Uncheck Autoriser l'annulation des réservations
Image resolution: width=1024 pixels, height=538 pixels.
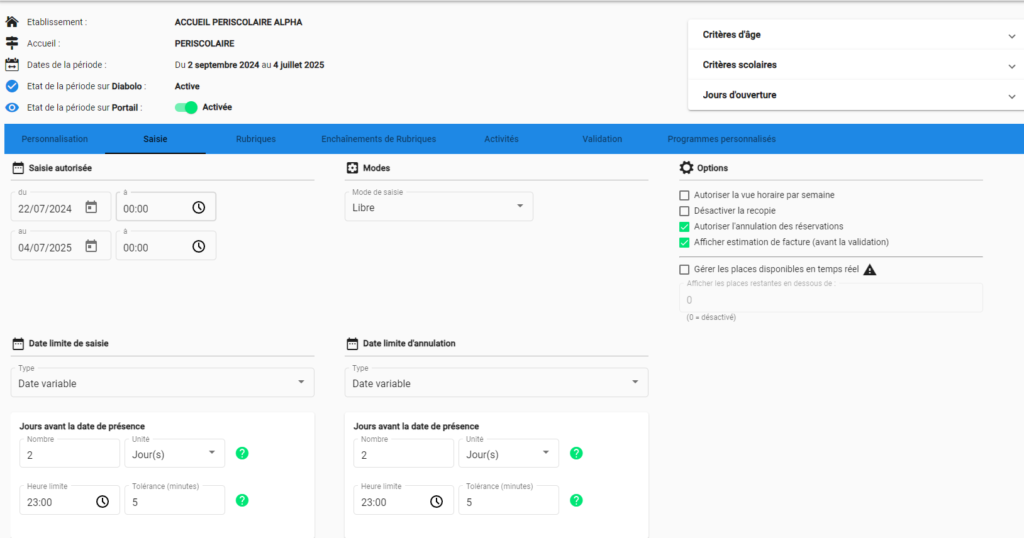click(x=684, y=227)
